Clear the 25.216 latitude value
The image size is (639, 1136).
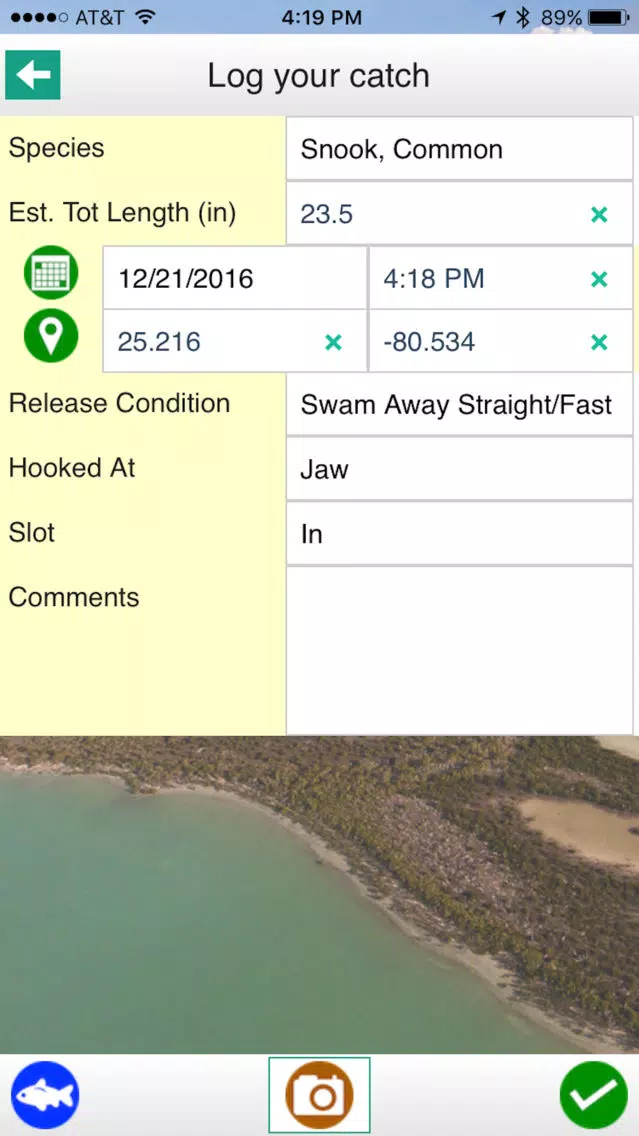point(333,342)
